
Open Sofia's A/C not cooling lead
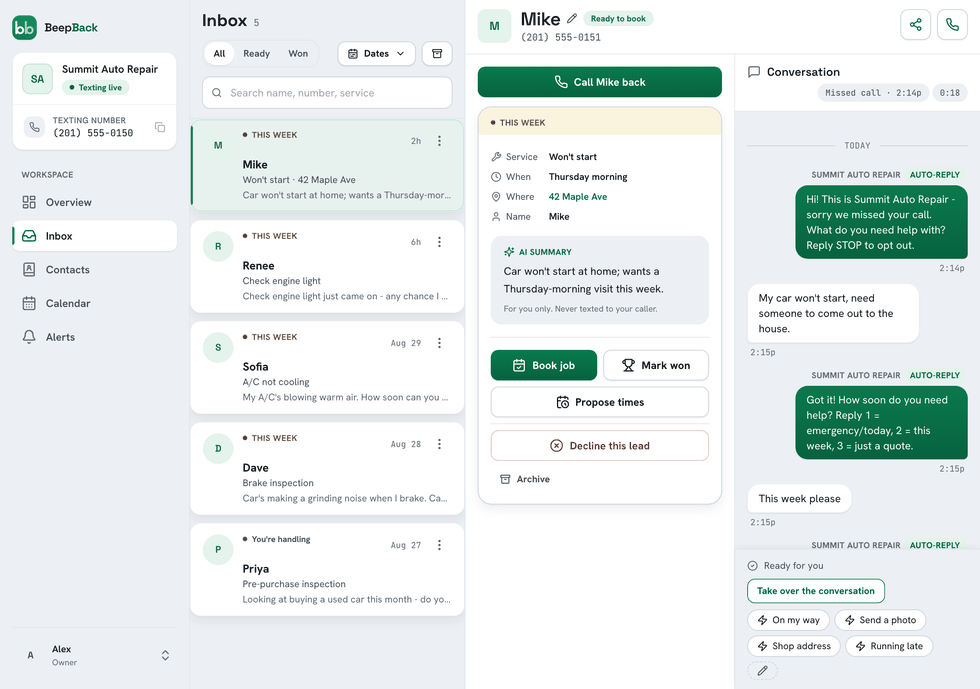[327, 367]
